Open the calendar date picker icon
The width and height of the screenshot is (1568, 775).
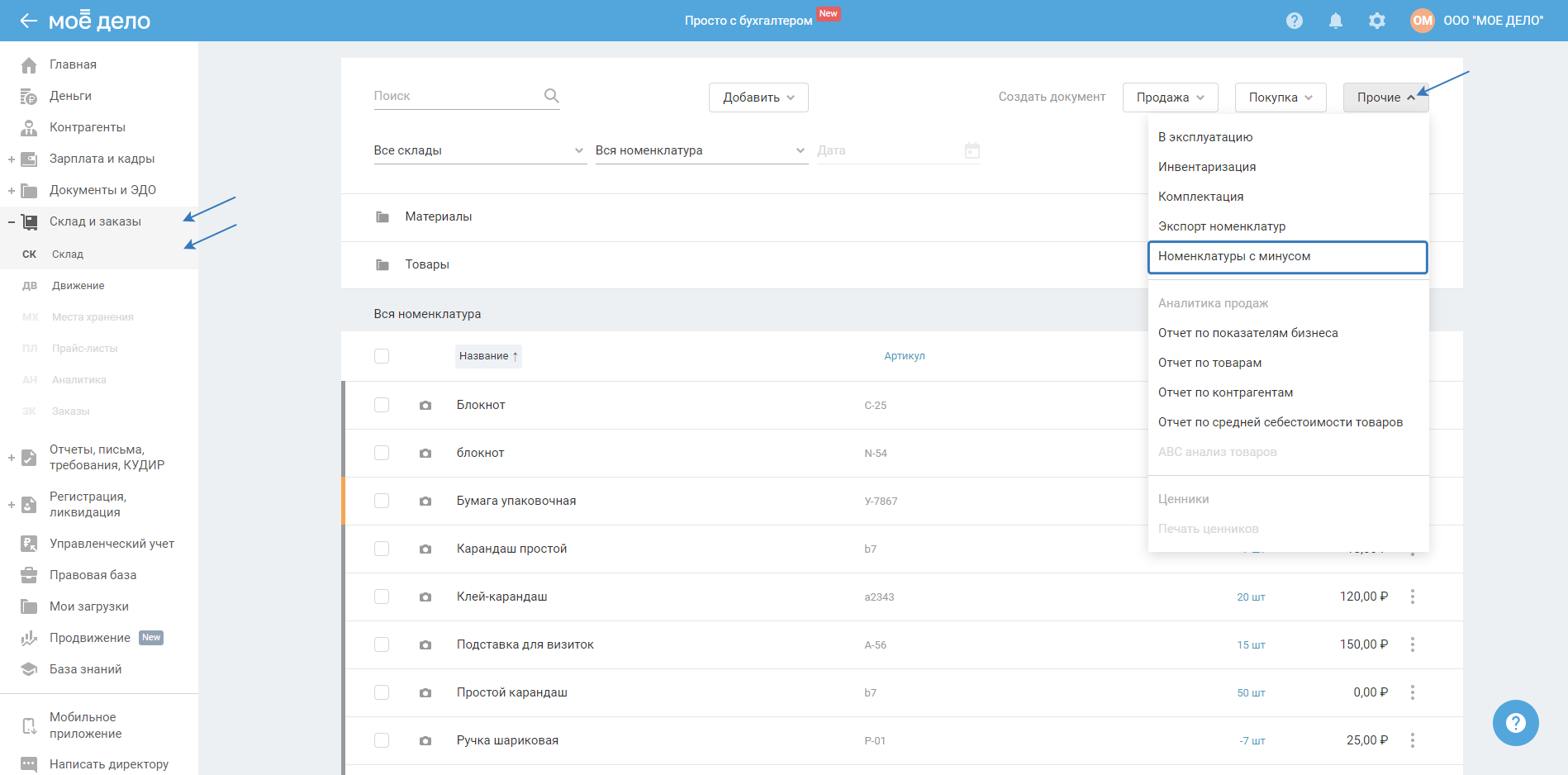tap(972, 150)
